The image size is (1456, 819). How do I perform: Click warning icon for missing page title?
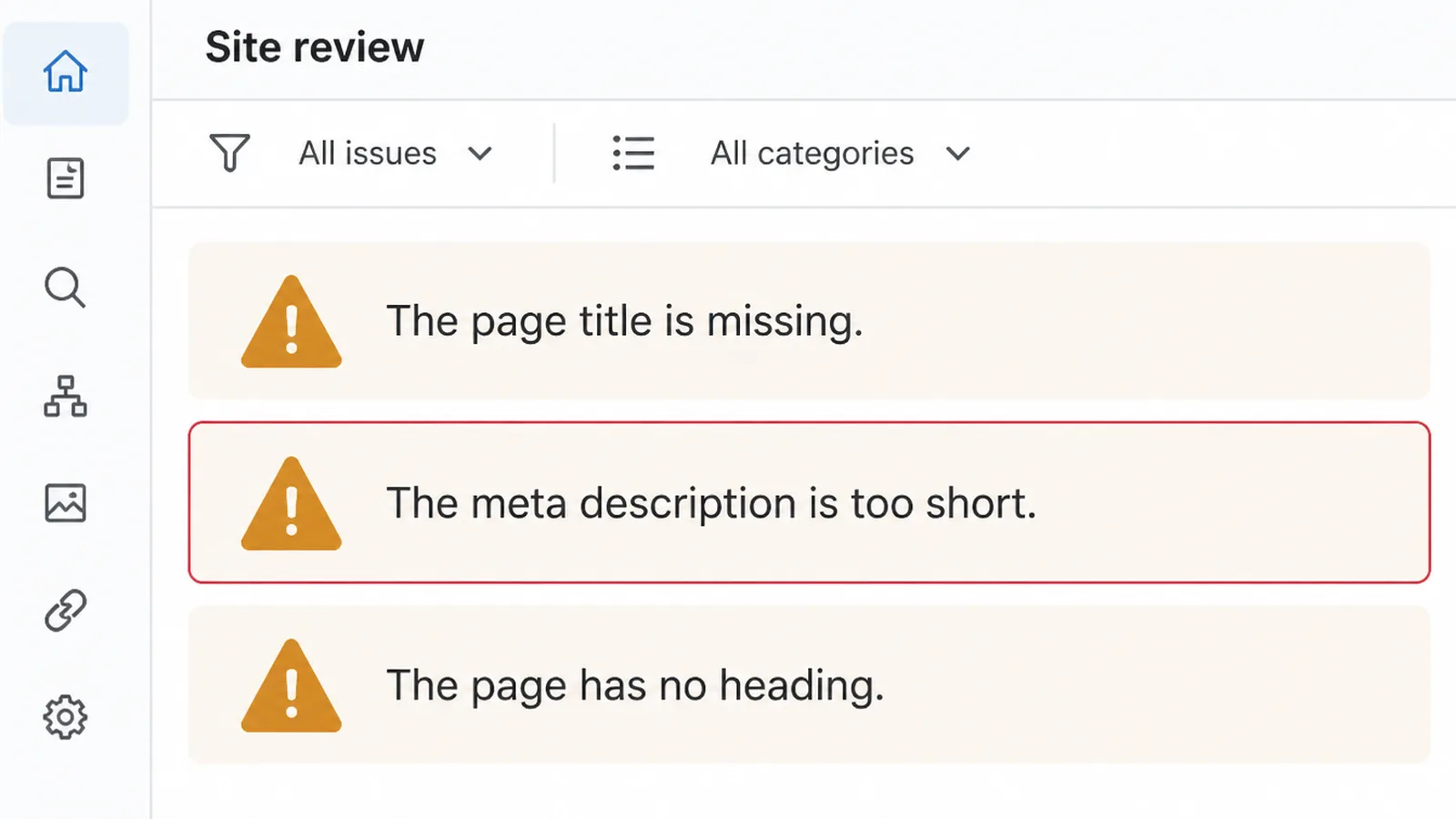(291, 322)
